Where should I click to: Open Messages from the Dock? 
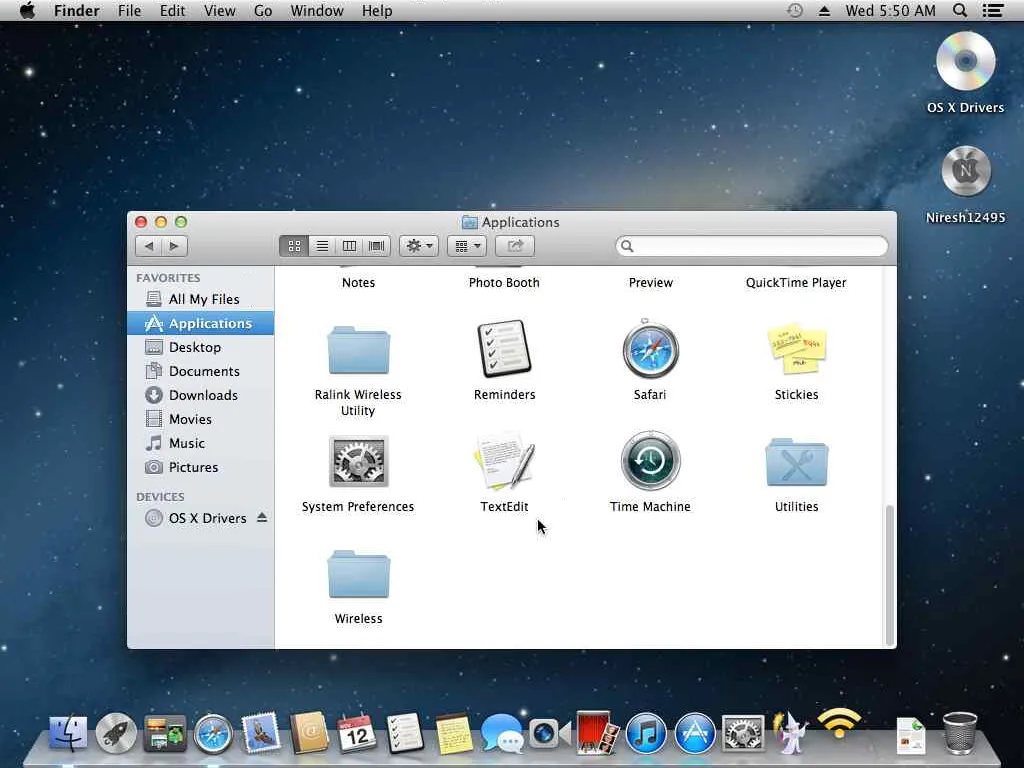tap(502, 733)
